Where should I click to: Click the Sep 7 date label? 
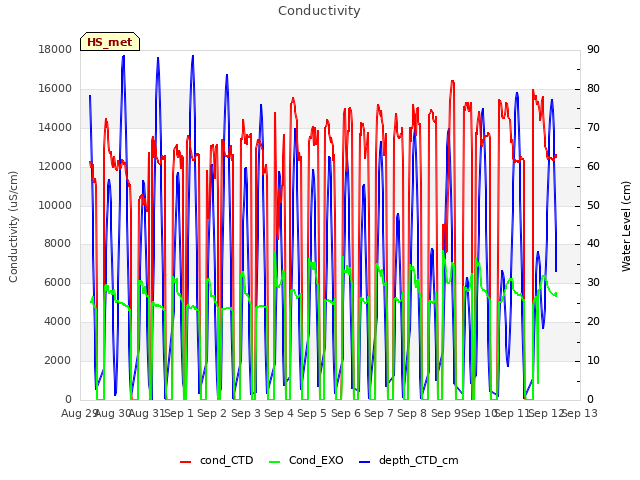379,413
